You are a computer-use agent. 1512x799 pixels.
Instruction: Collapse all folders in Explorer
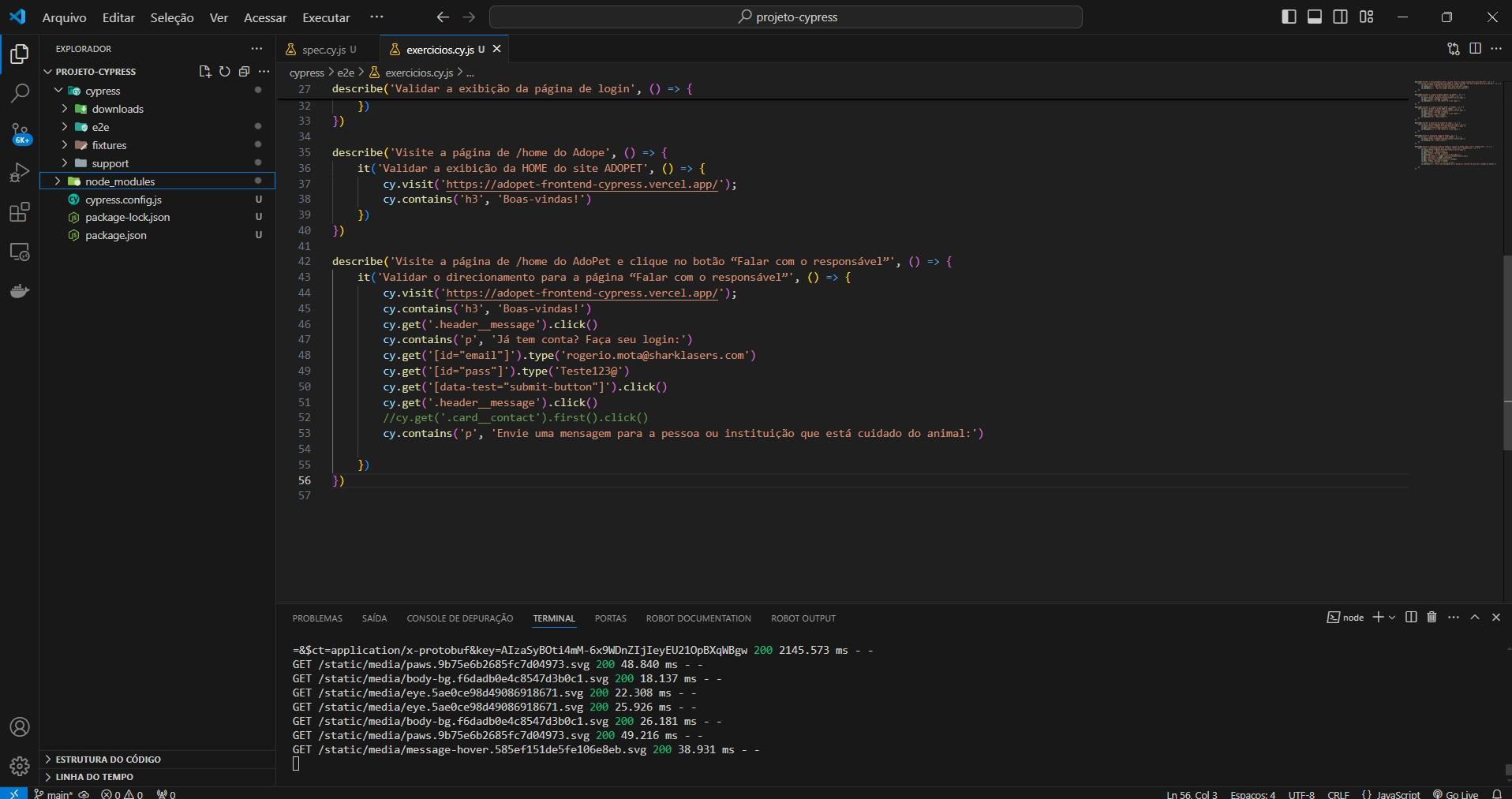point(245,72)
